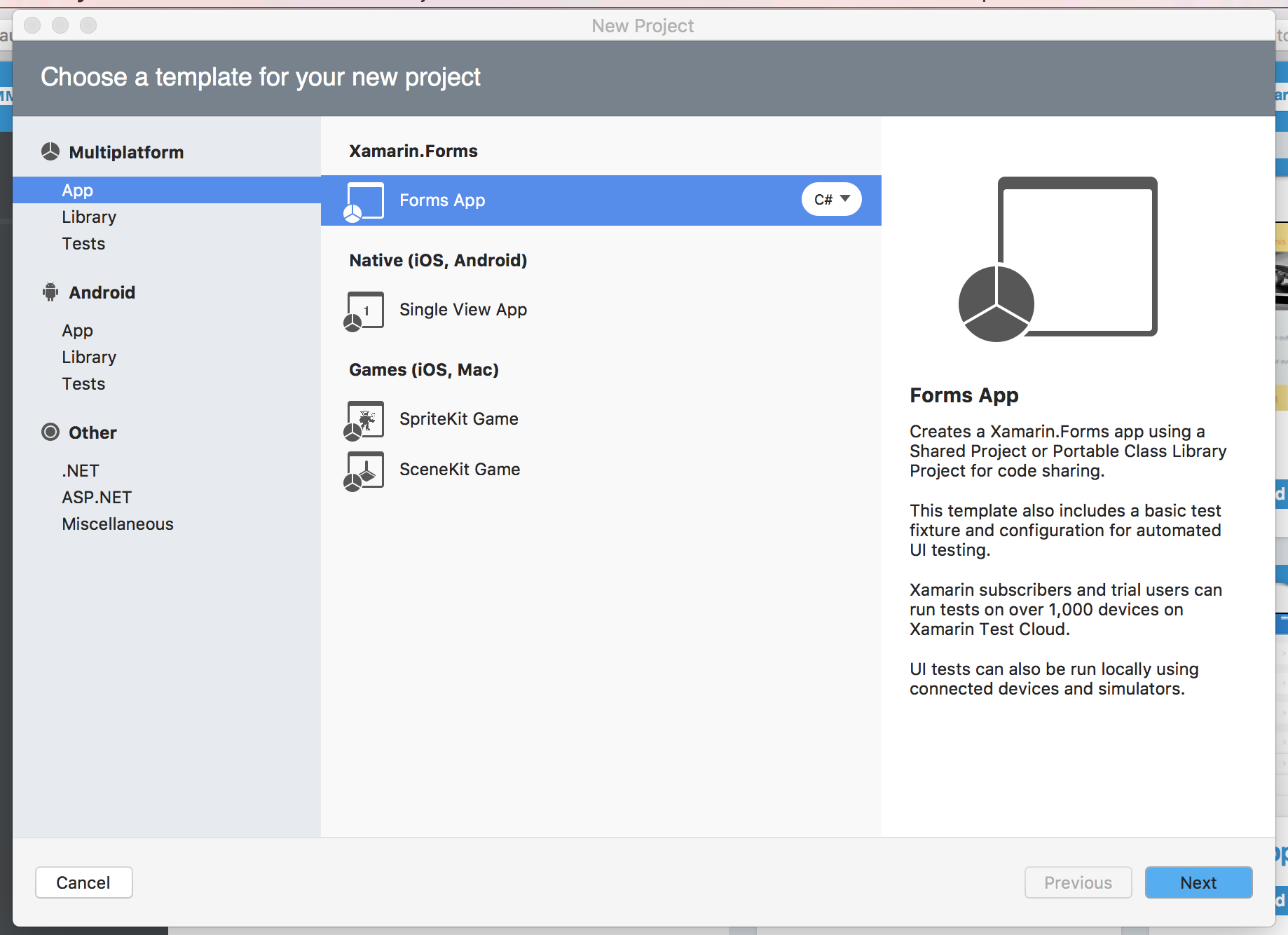
Task: Click the Forms App template icon
Action: [364, 202]
